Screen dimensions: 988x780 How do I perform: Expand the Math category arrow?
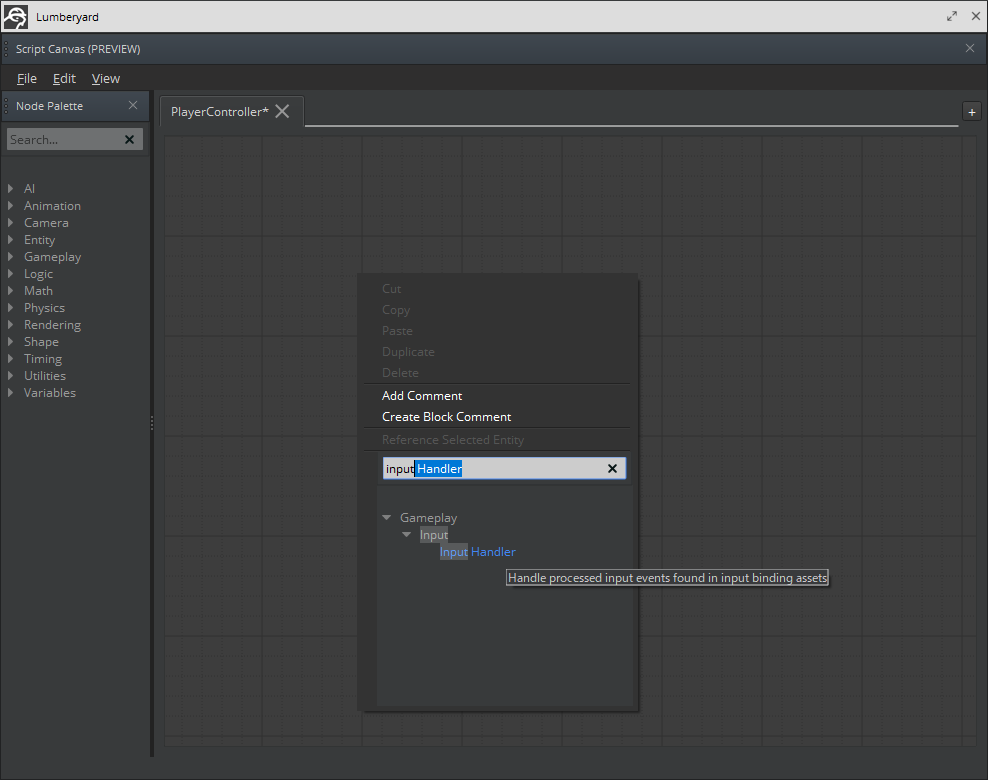[10, 290]
